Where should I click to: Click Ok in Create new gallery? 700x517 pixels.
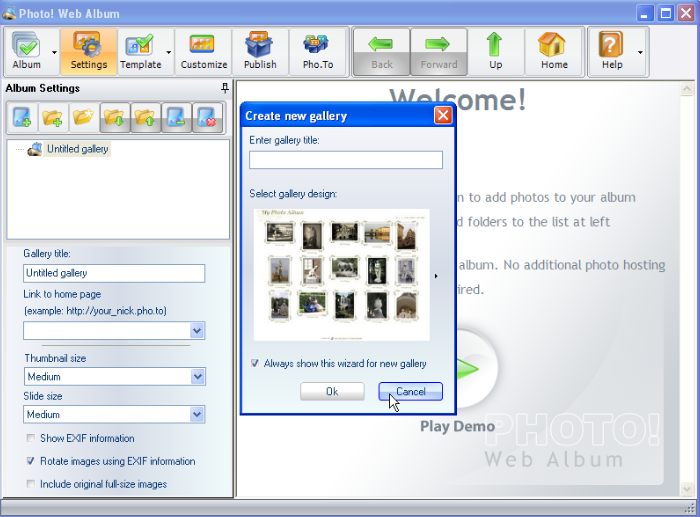(332, 392)
